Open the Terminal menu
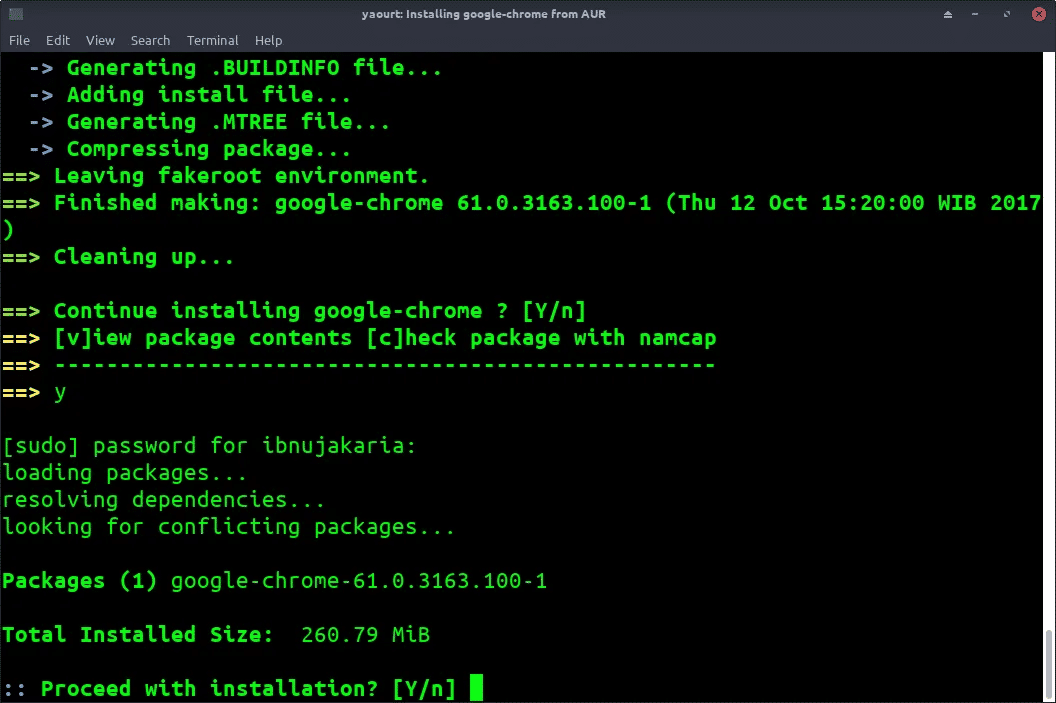 click(x=212, y=40)
